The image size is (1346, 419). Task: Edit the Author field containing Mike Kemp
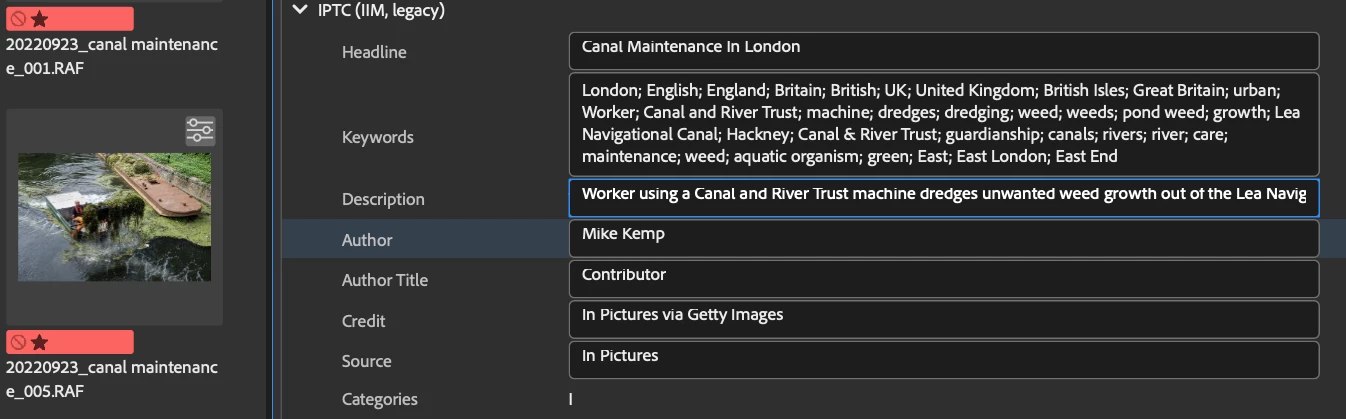click(x=943, y=239)
